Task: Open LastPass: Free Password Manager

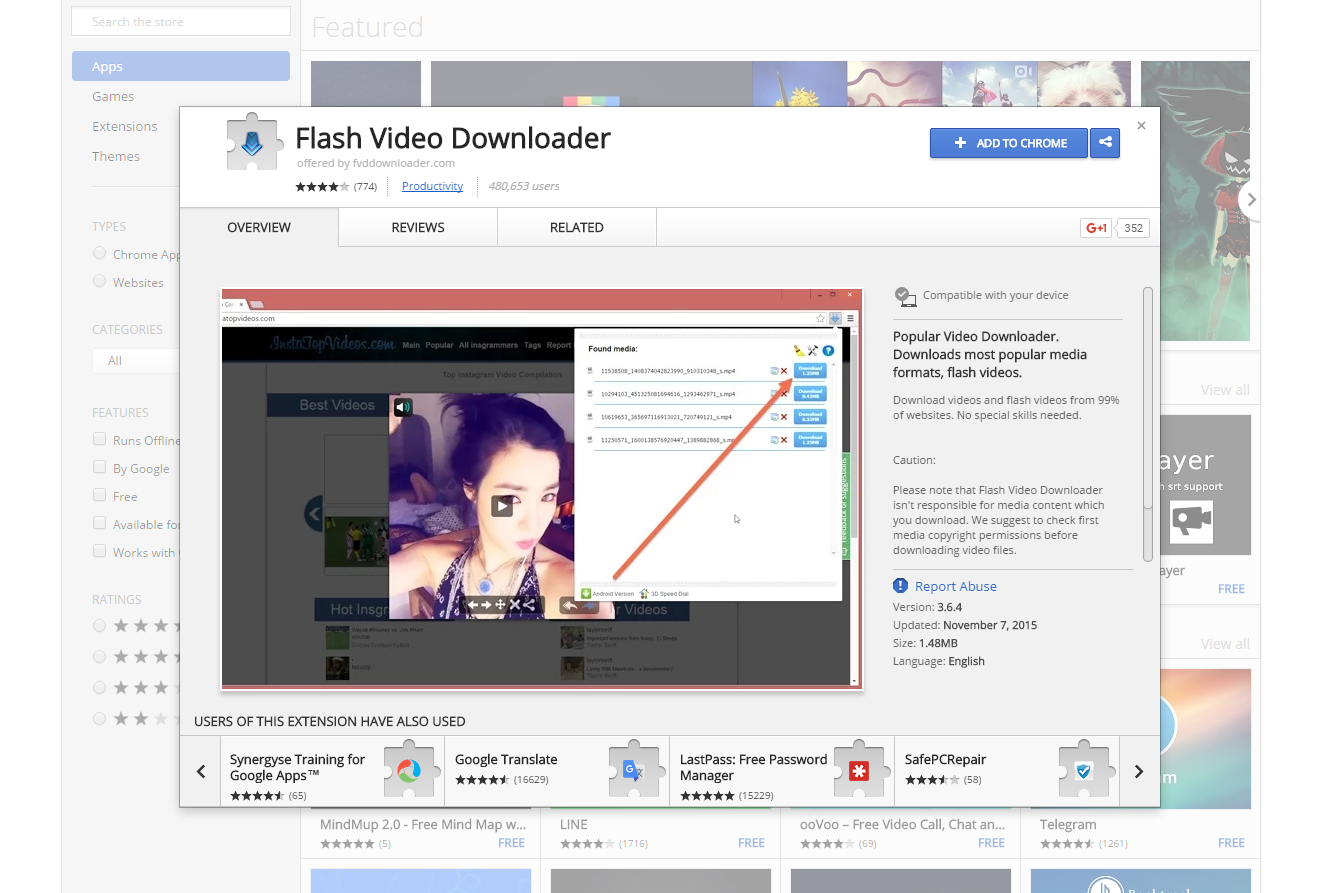Action: coord(782,771)
